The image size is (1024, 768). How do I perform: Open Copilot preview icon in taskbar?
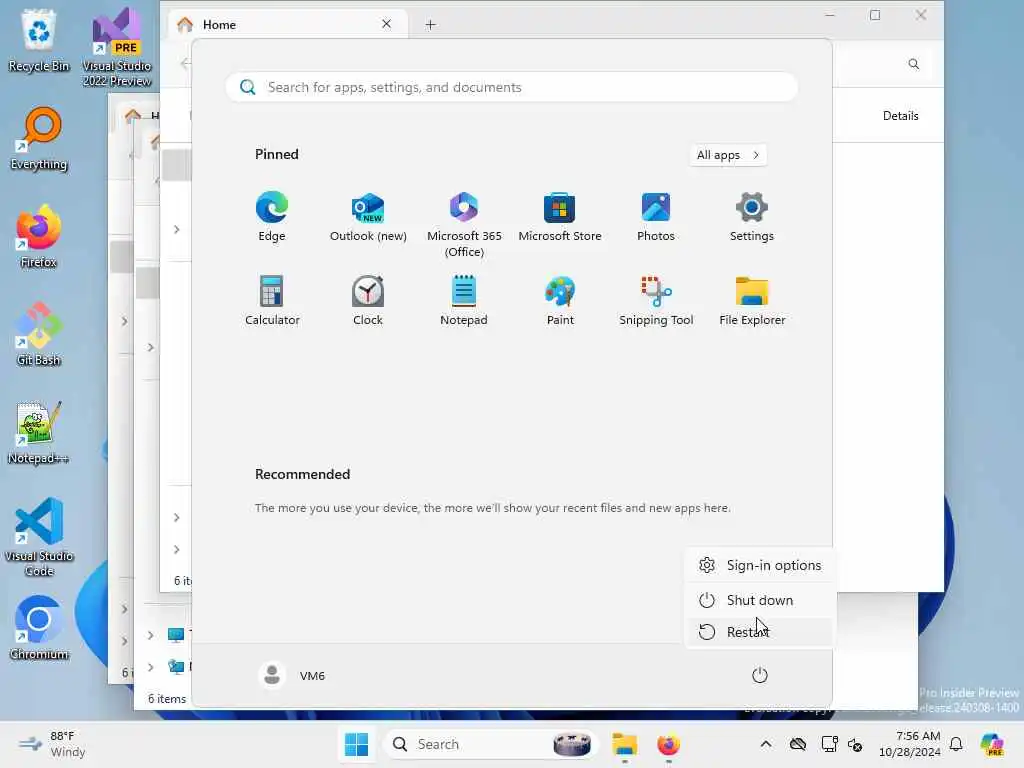992,744
